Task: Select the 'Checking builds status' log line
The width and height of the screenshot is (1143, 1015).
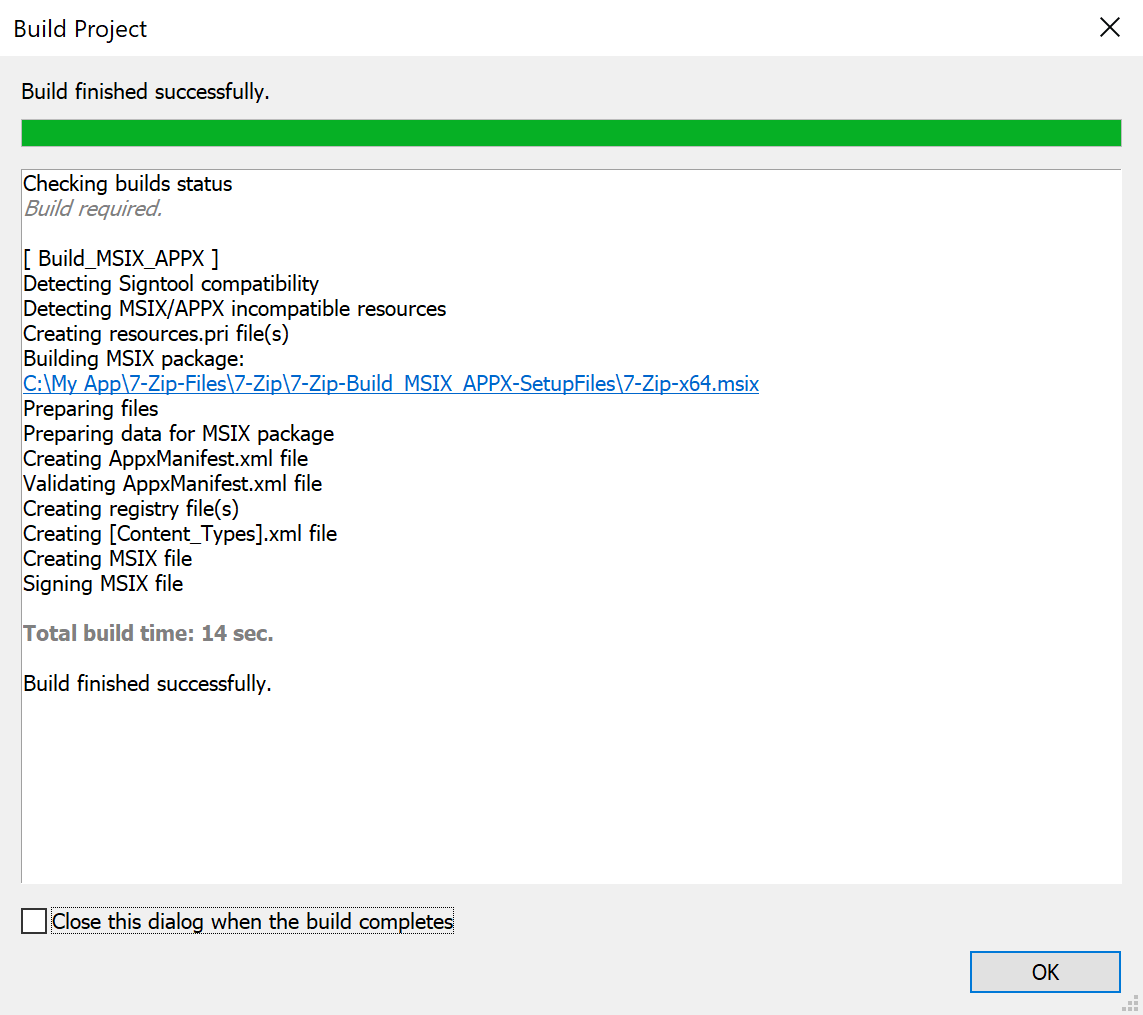Action: coord(128,184)
